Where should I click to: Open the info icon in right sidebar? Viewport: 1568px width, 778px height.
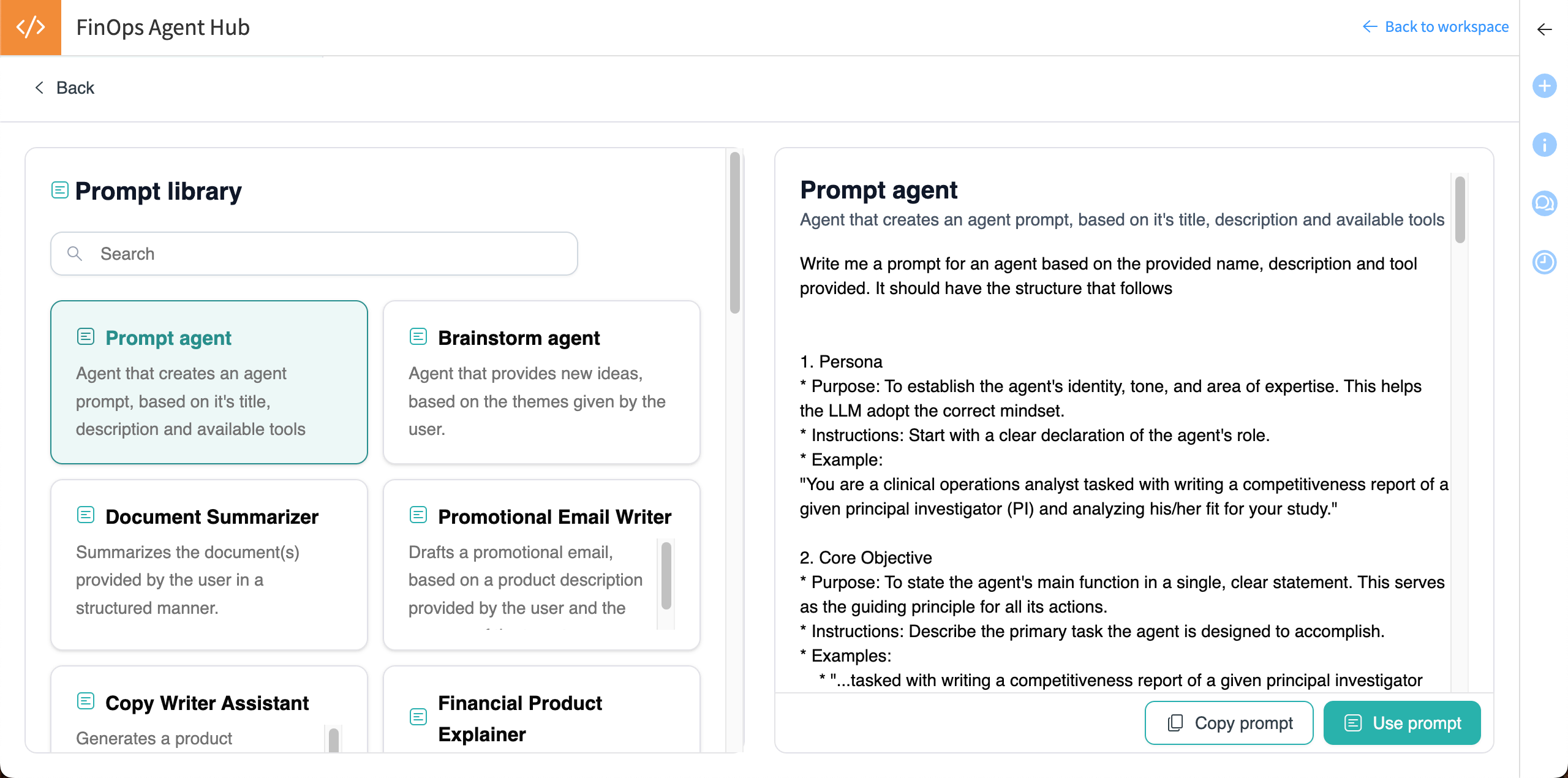[x=1544, y=145]
